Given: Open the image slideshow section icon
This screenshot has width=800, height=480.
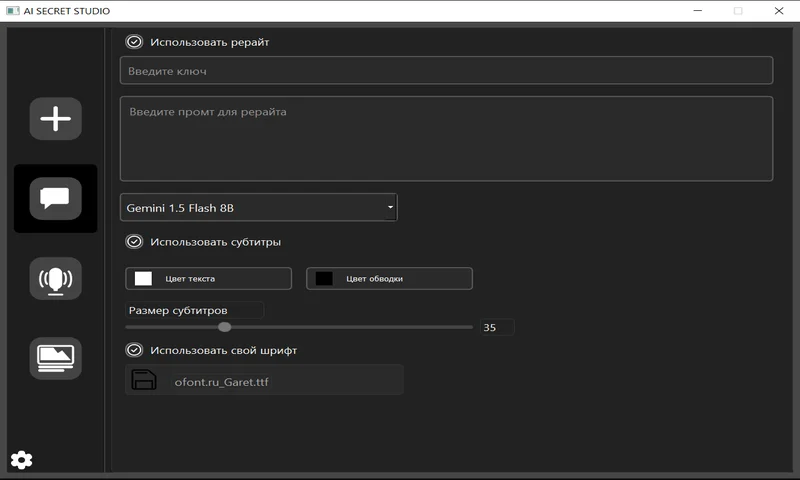Looking at the screenshot, I should pyautogui.click(x=56, y=358).
